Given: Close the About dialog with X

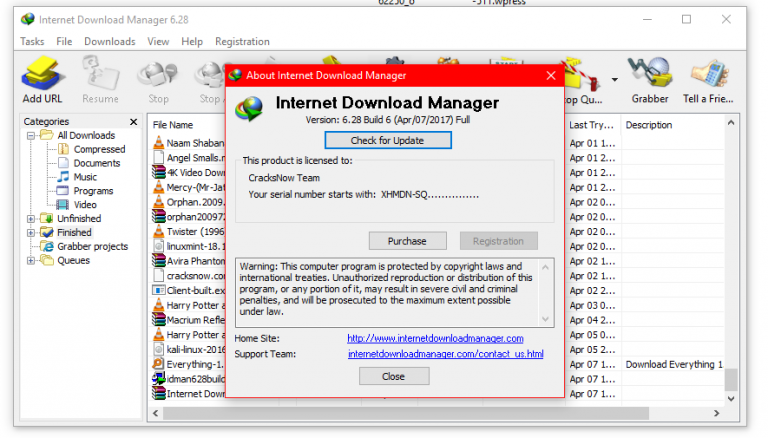Looking at the screenshot, I should pyautogui.click(x=551, y=75).
